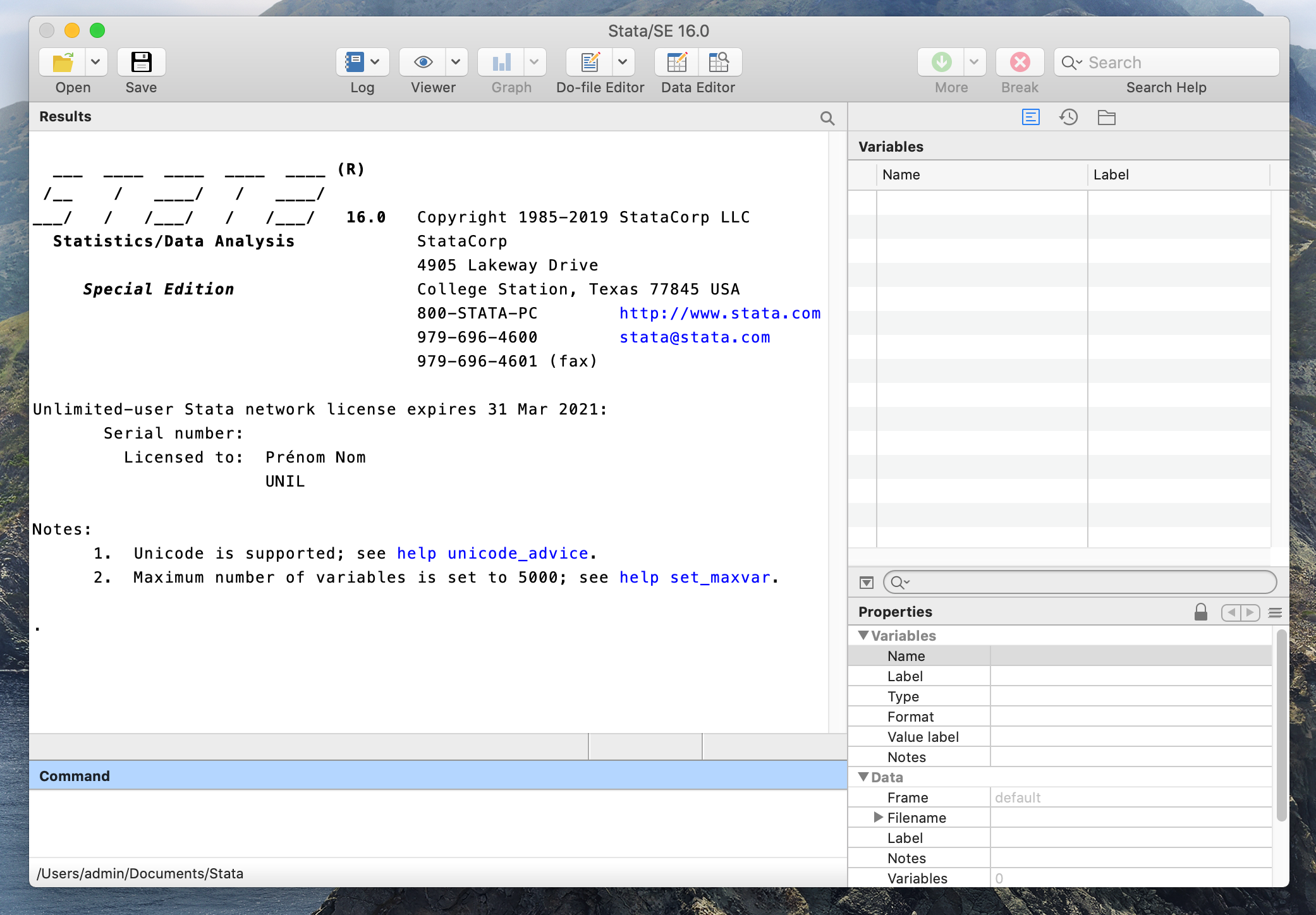This screenshot has height=915, width=1316.
Task: Open Data Editor browse mode icon
Action: click(719, 62)
